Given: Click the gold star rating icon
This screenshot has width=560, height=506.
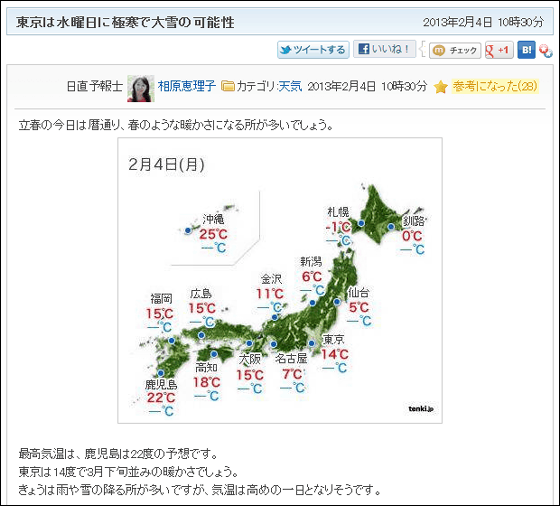Looking at the screenshot, I should tap(441, 87).
